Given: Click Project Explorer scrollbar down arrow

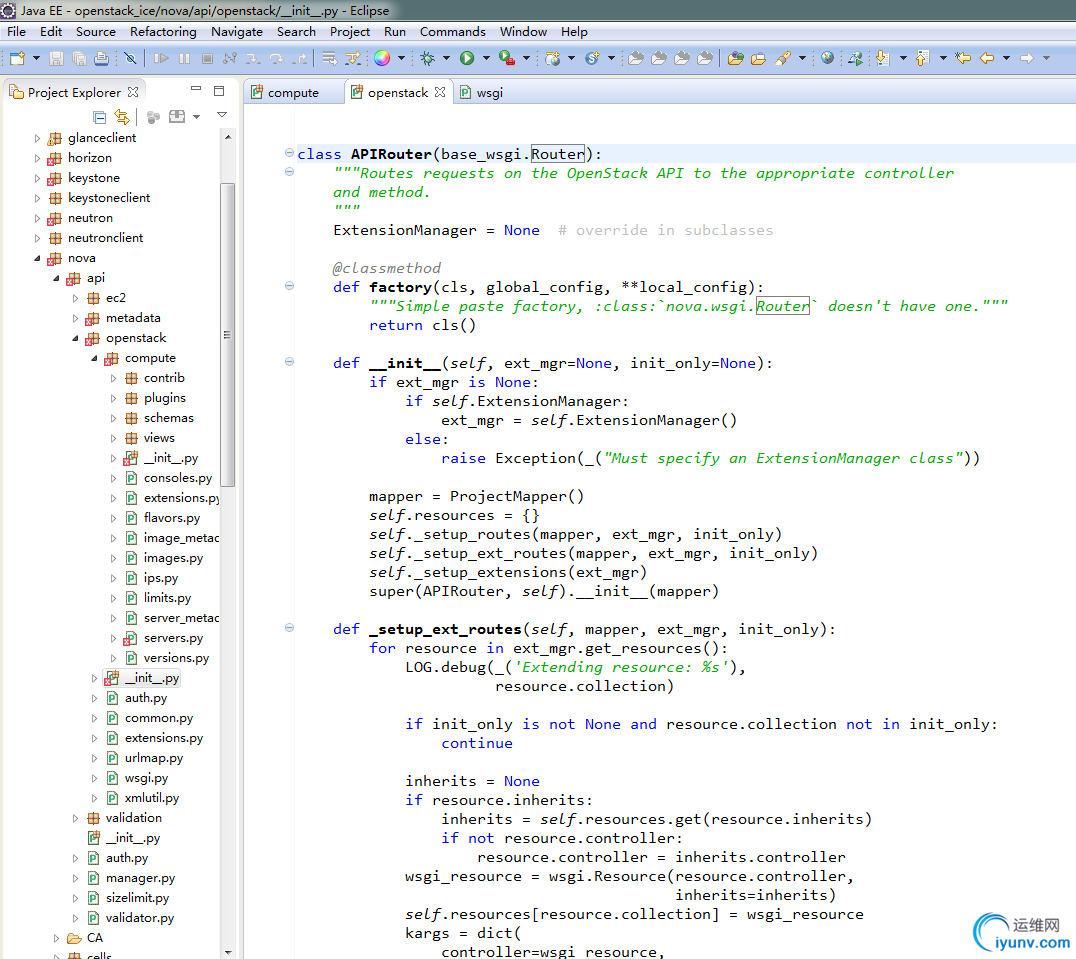Looking at the screenshot, I should click(228, 952).
